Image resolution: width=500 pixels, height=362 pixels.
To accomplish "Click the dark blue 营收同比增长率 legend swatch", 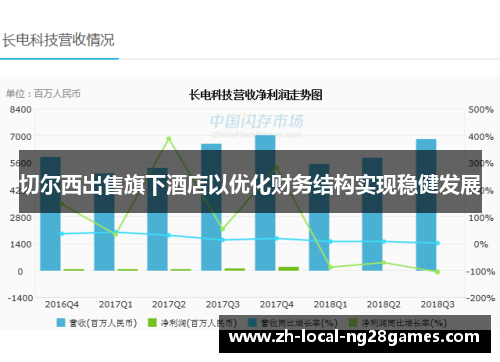I will [x=252, y=322].
